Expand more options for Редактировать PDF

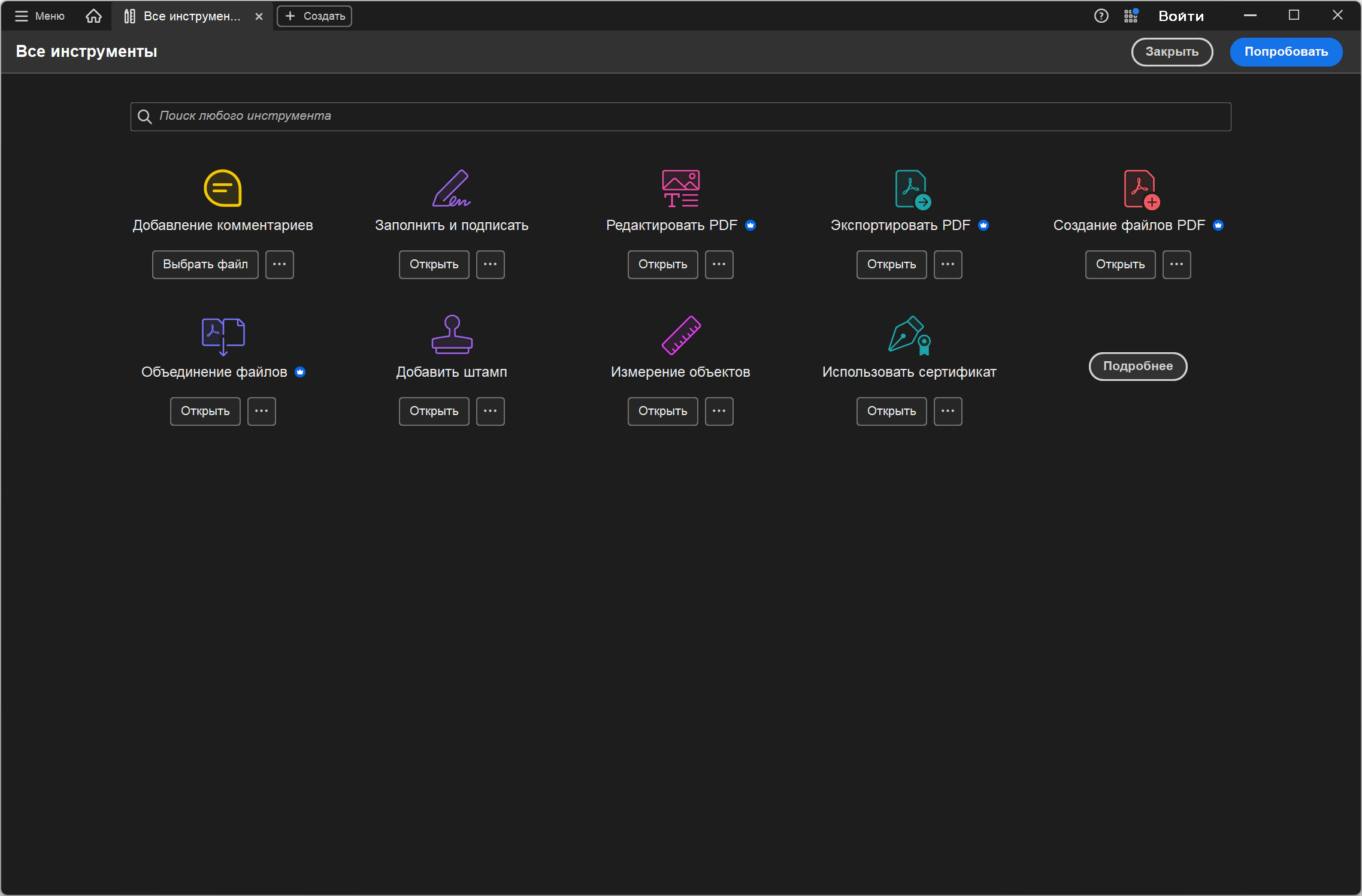(719, 264)
